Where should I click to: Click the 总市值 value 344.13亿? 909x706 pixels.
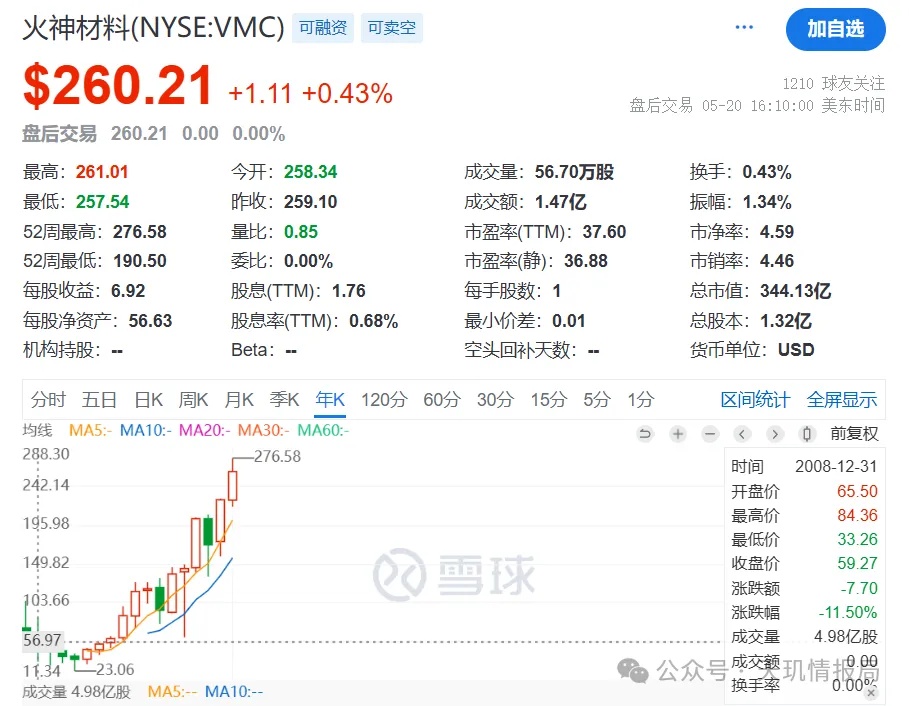coord(795,291)
